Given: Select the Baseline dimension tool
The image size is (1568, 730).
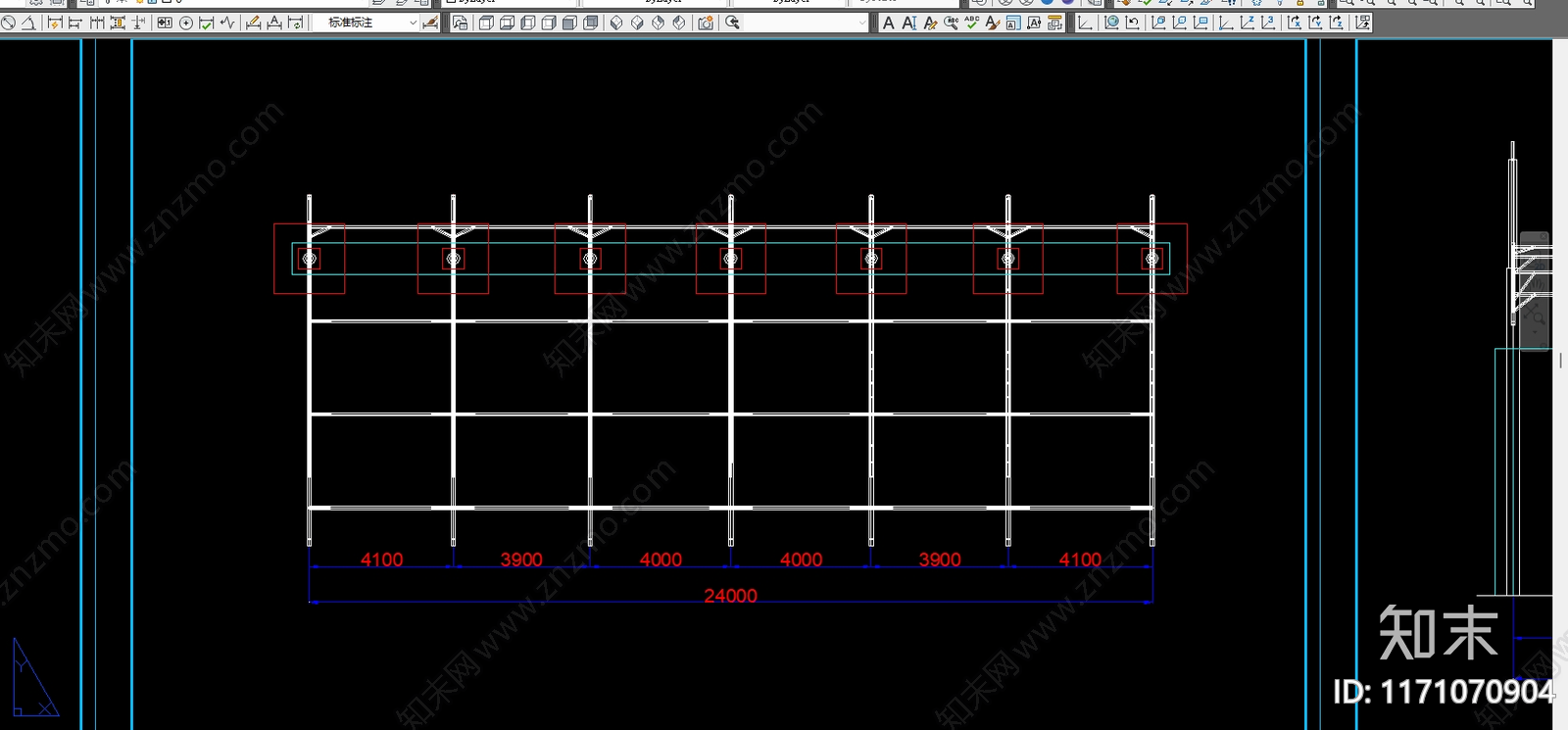Looking at the screenshot, I should [x=74, y=23].
